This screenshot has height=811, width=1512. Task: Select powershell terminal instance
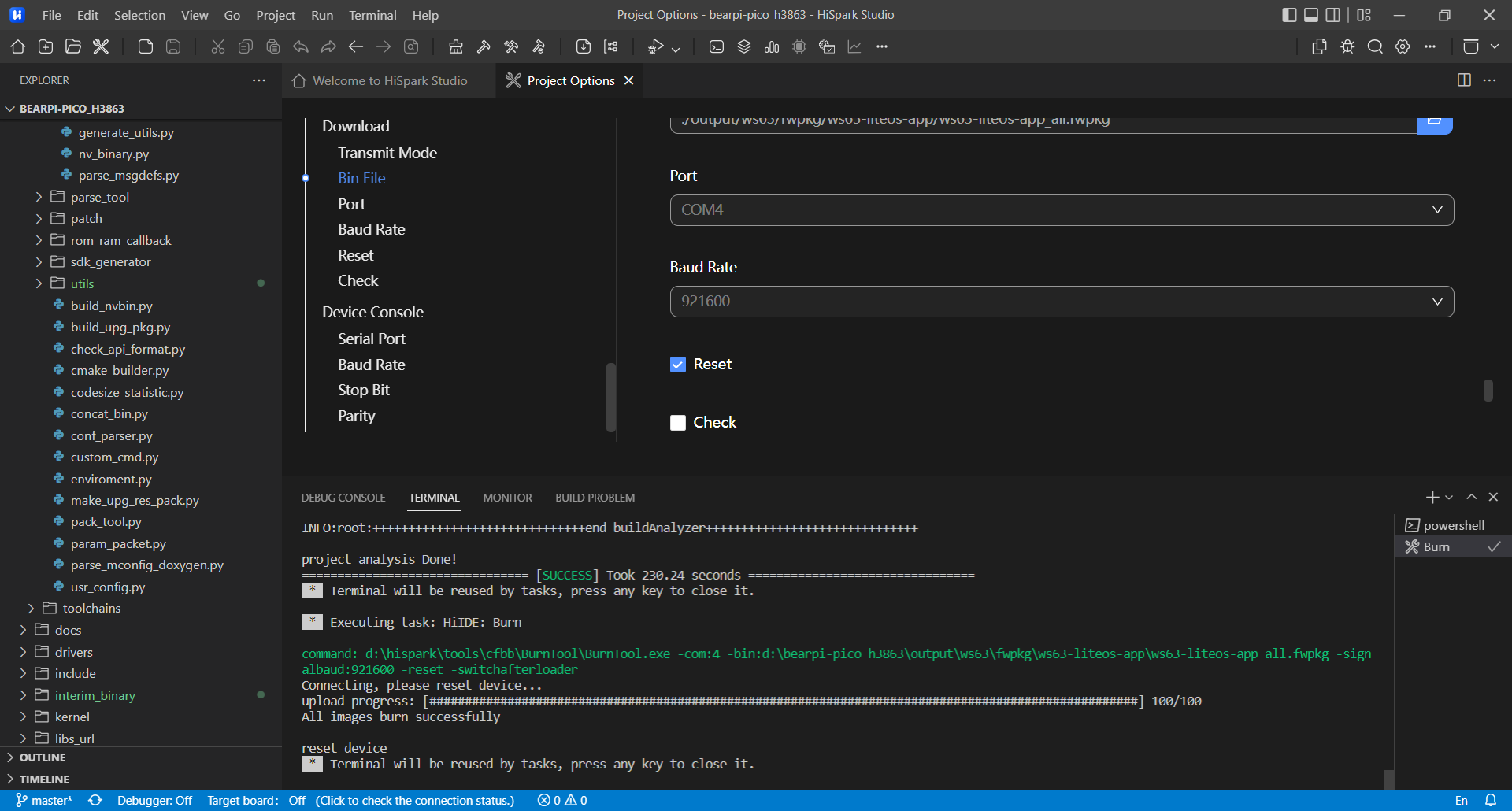click(x=1453, y=525)
